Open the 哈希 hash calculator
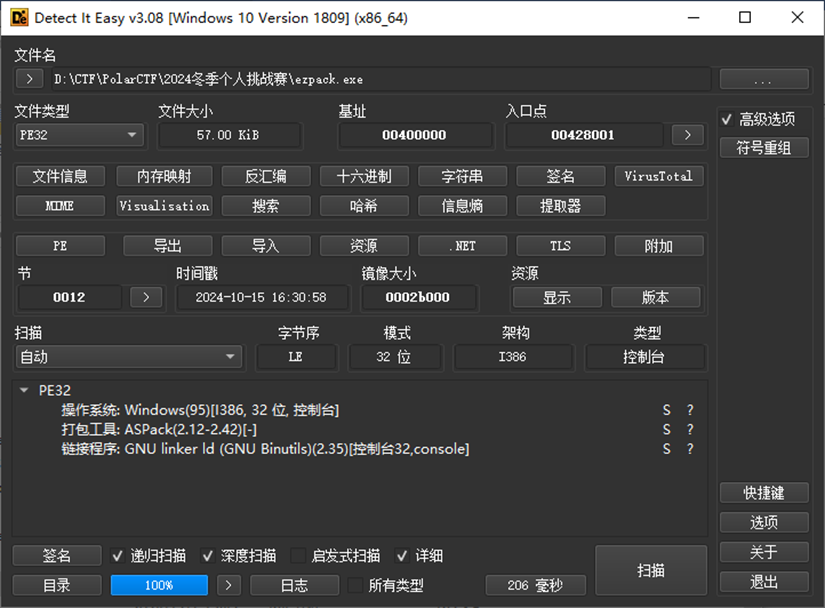825x608 pixels. click(364, 206)
